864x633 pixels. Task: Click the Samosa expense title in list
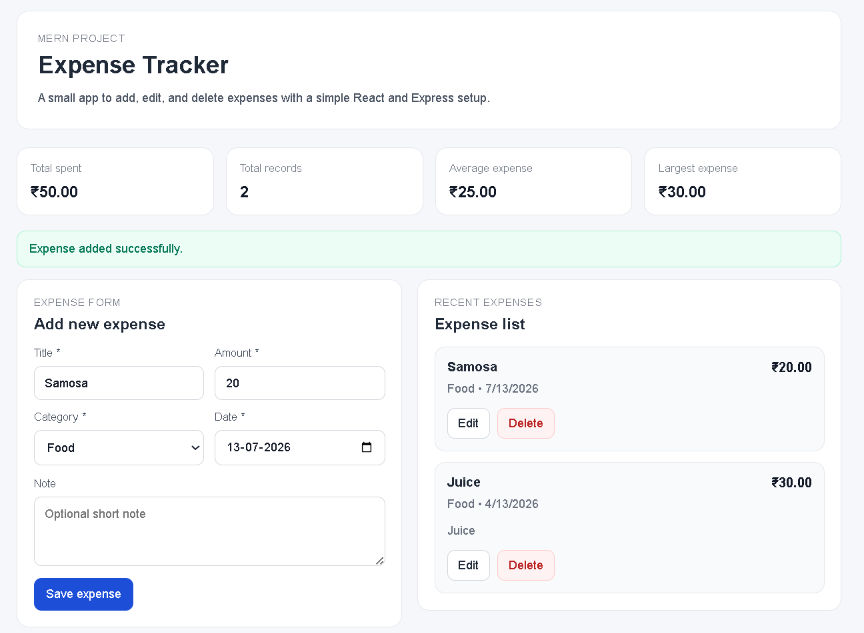(x=472, y=367)
